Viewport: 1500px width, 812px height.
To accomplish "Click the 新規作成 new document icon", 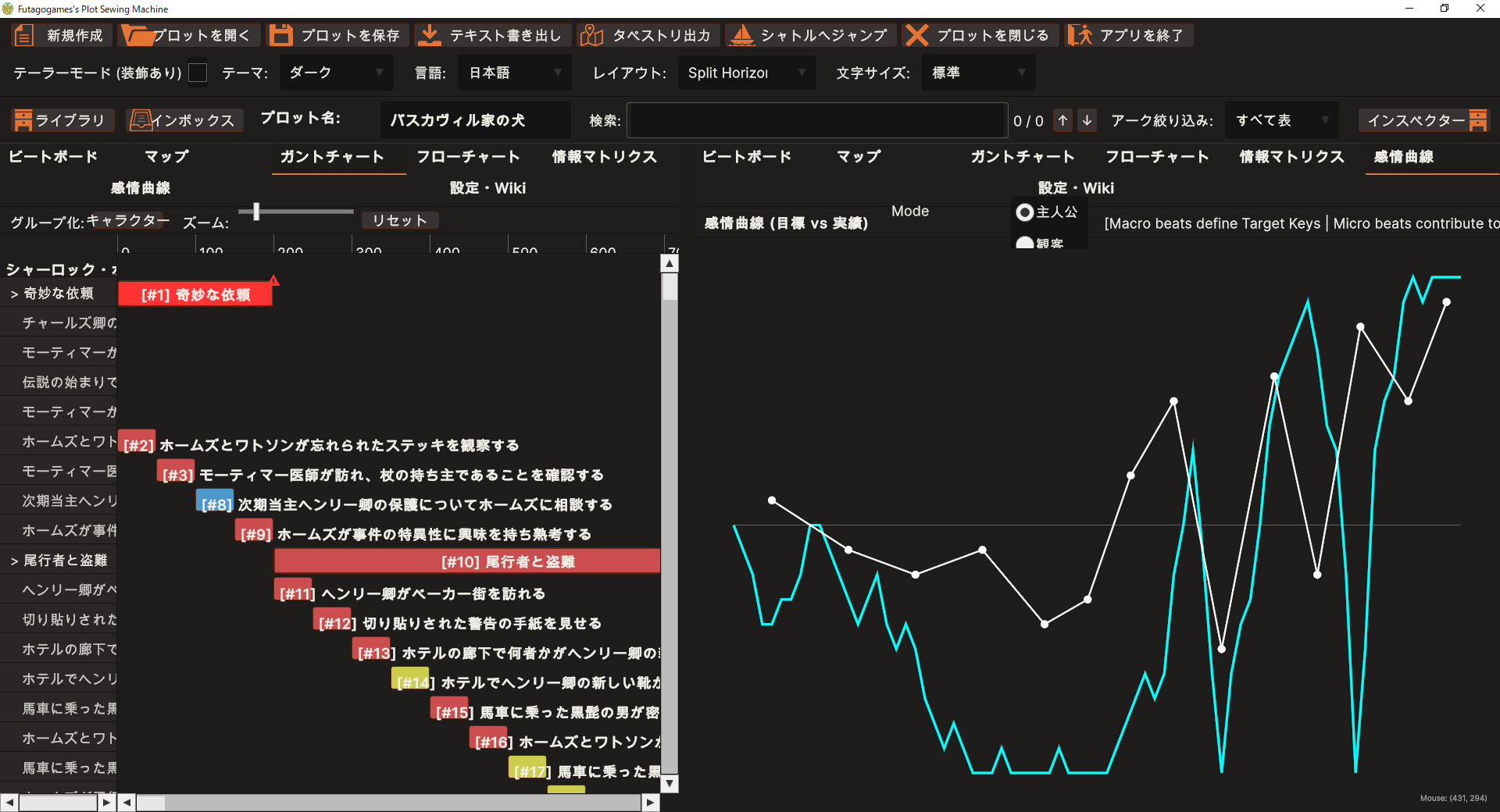I will tap(24, 35).
